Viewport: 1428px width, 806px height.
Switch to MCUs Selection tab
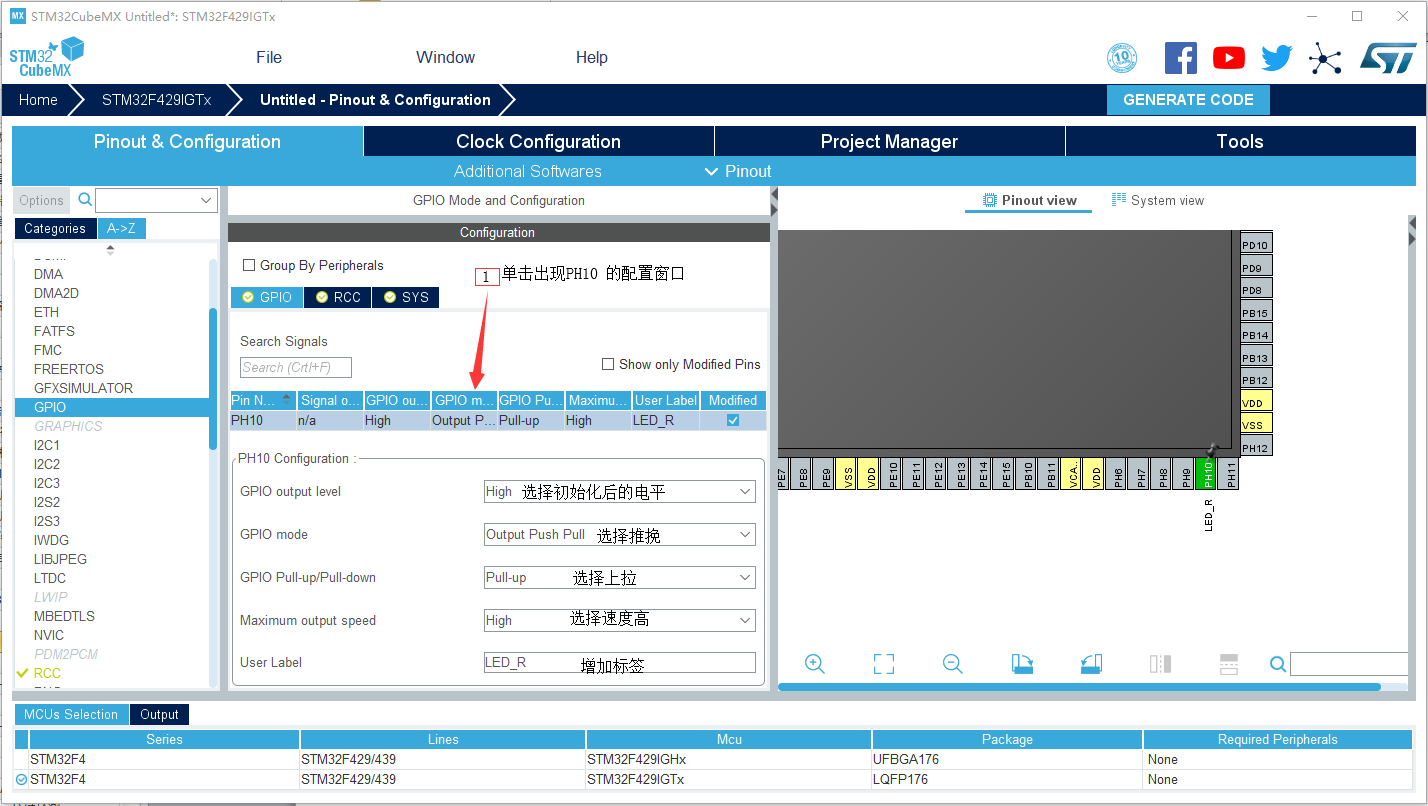coord(71,714)
